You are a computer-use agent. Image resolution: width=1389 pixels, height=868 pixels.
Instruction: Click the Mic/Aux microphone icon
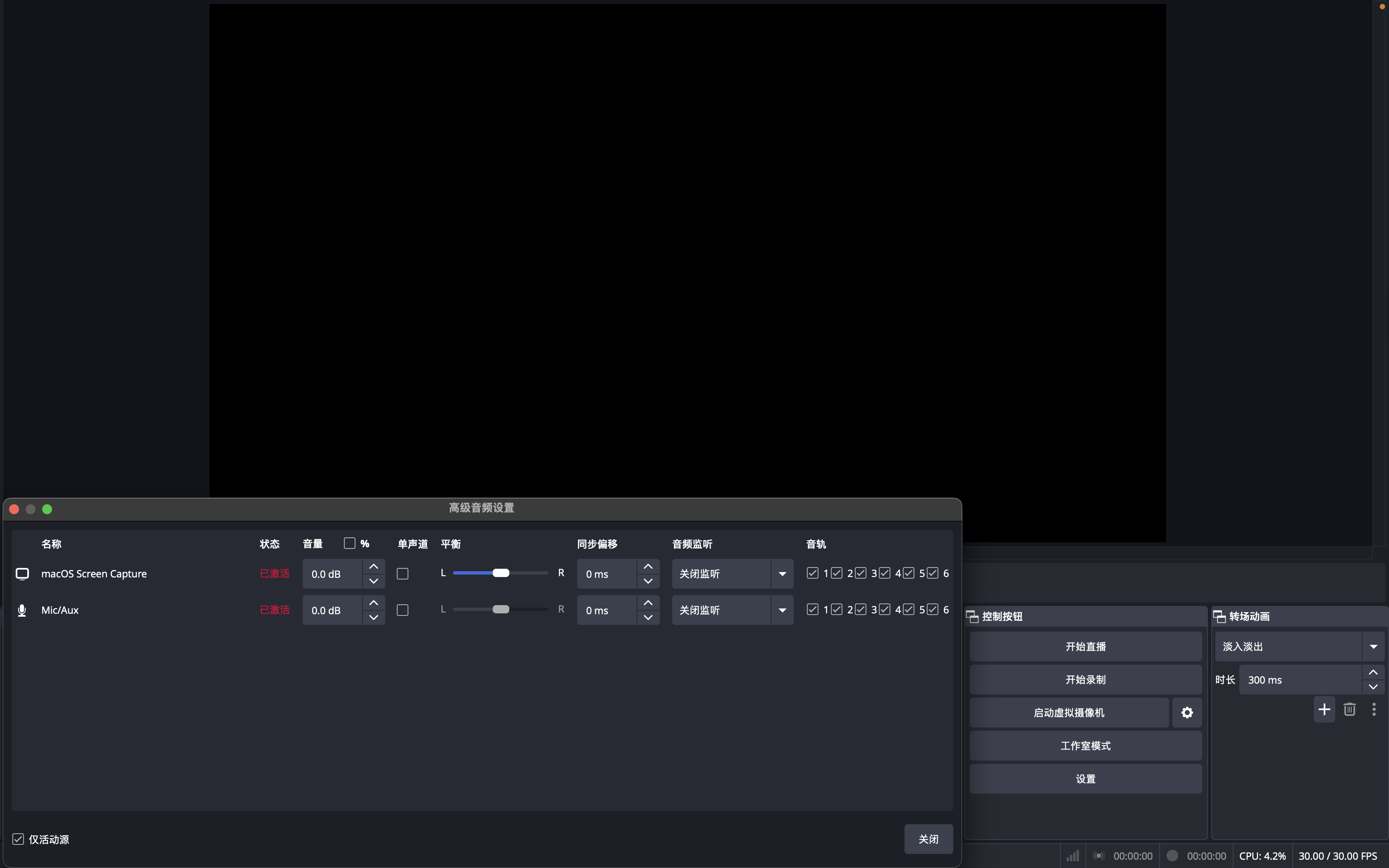pyautogui.click(x=22, y=610)
